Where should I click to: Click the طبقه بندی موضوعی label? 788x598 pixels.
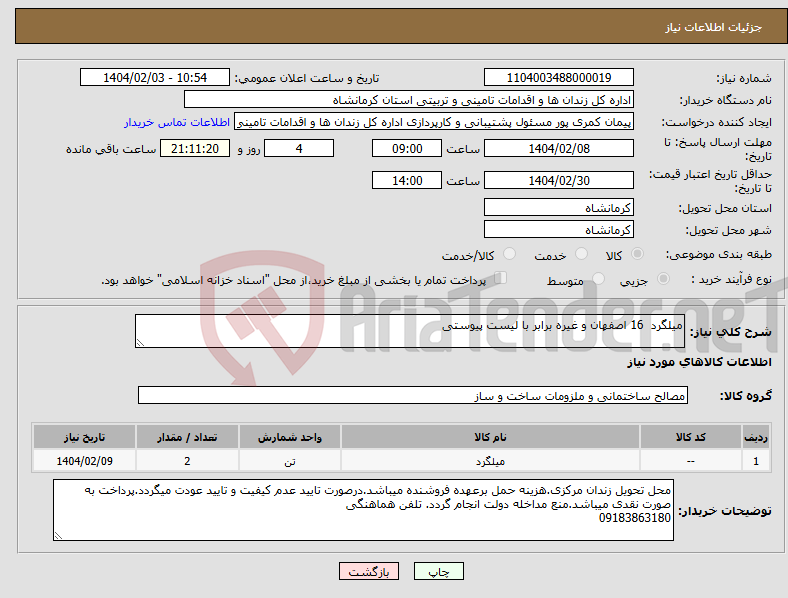click(x=719, y=255)
